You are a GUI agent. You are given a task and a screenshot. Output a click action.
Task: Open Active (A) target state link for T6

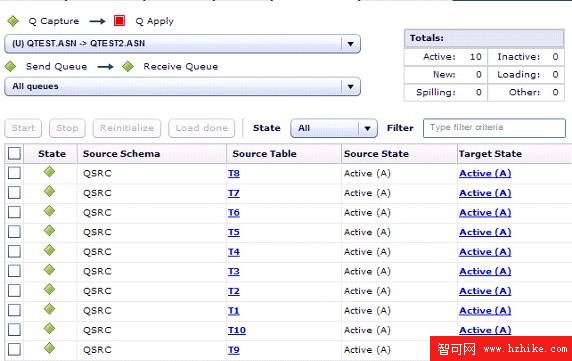pos(485,213)
